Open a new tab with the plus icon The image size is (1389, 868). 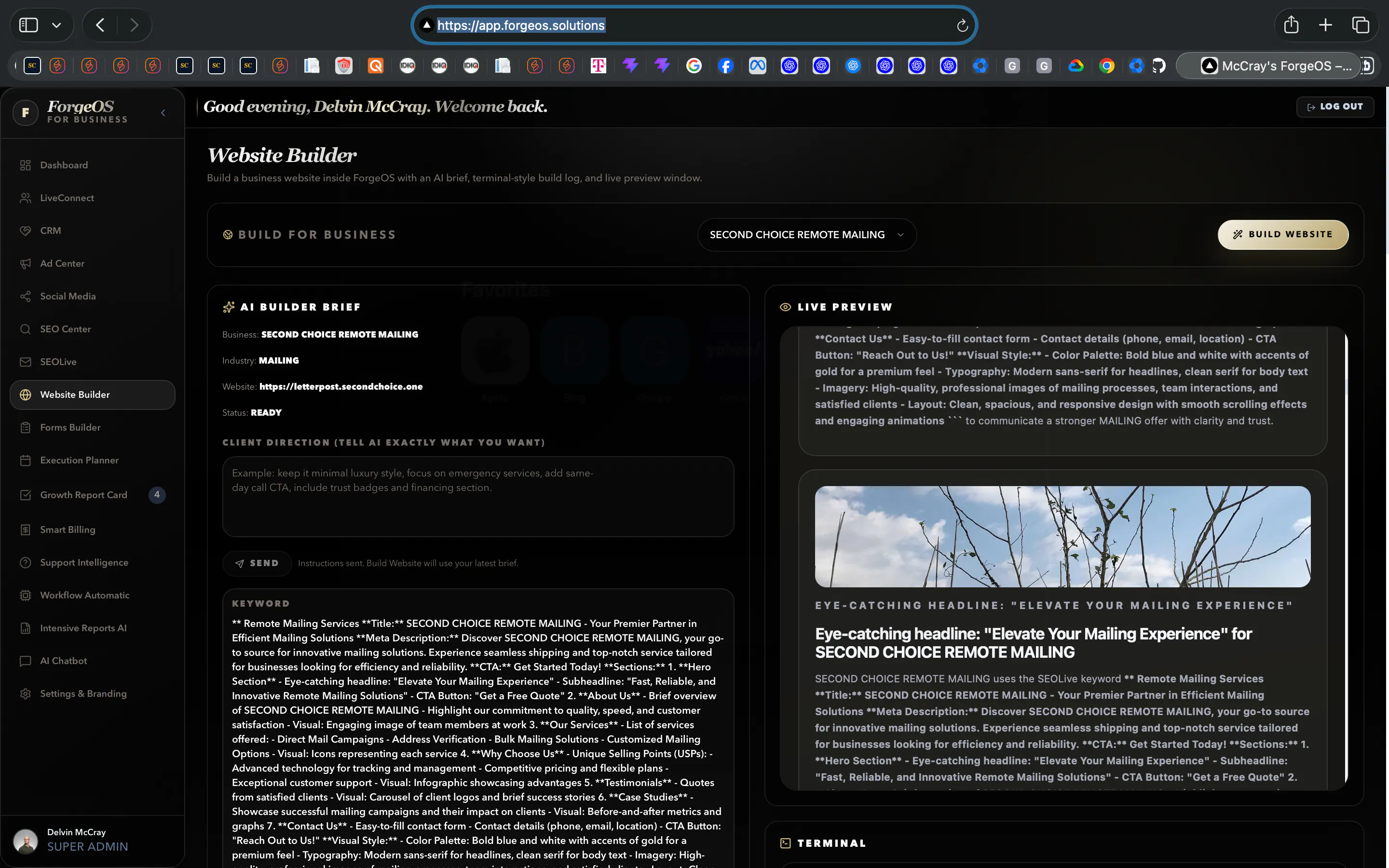click(1325, 25)
